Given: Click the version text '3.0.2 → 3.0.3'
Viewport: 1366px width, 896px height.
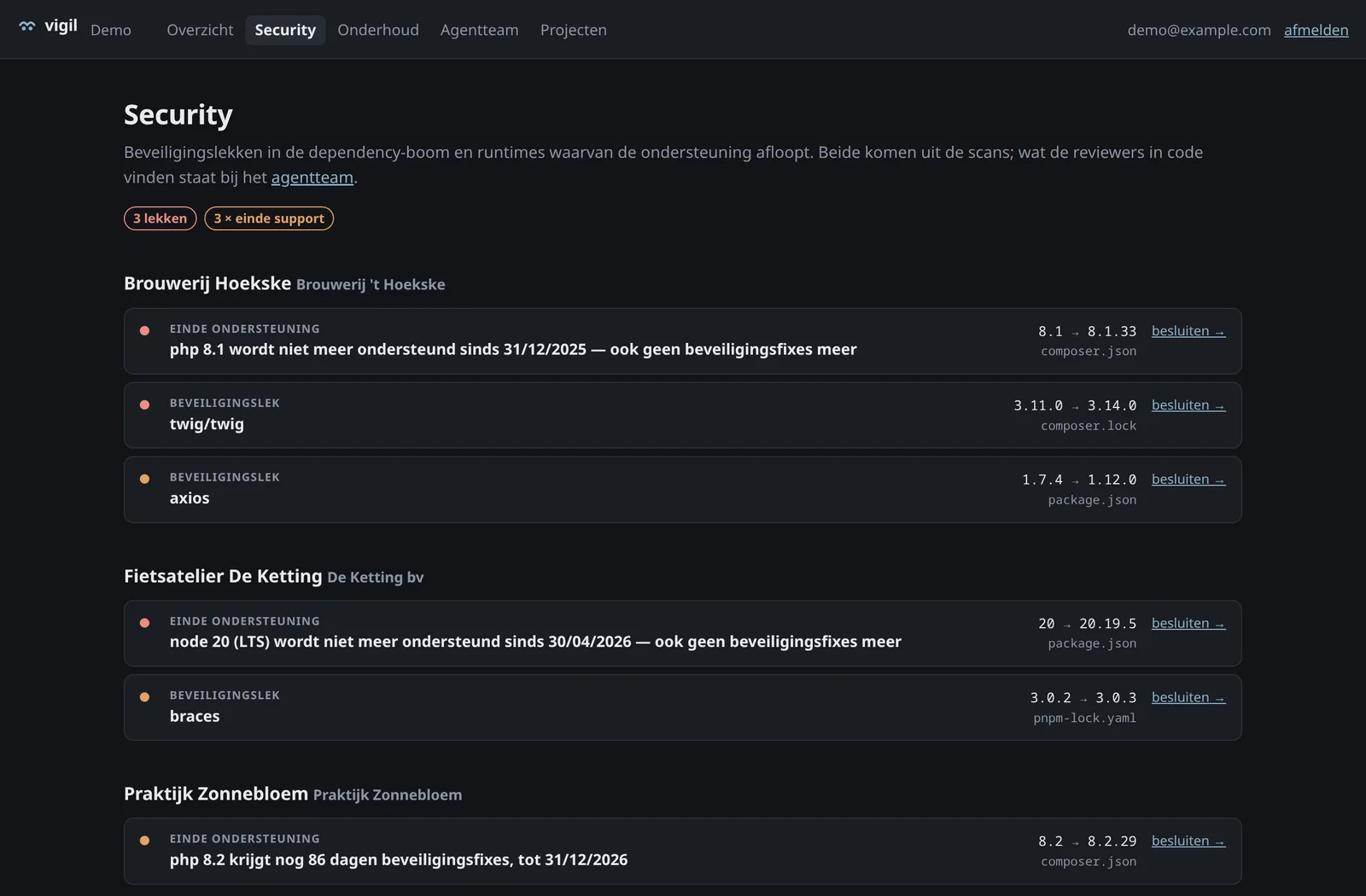Looking at the screenshot, I should click(x=1083, y=698).
